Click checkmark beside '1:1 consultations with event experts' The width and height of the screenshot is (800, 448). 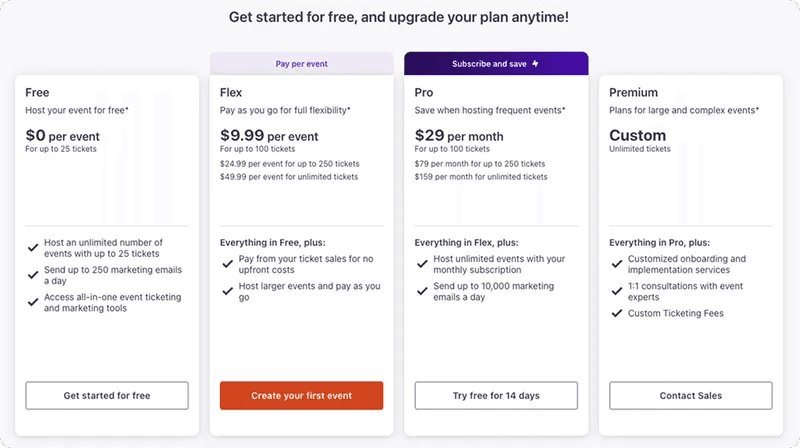click(617, 289)
